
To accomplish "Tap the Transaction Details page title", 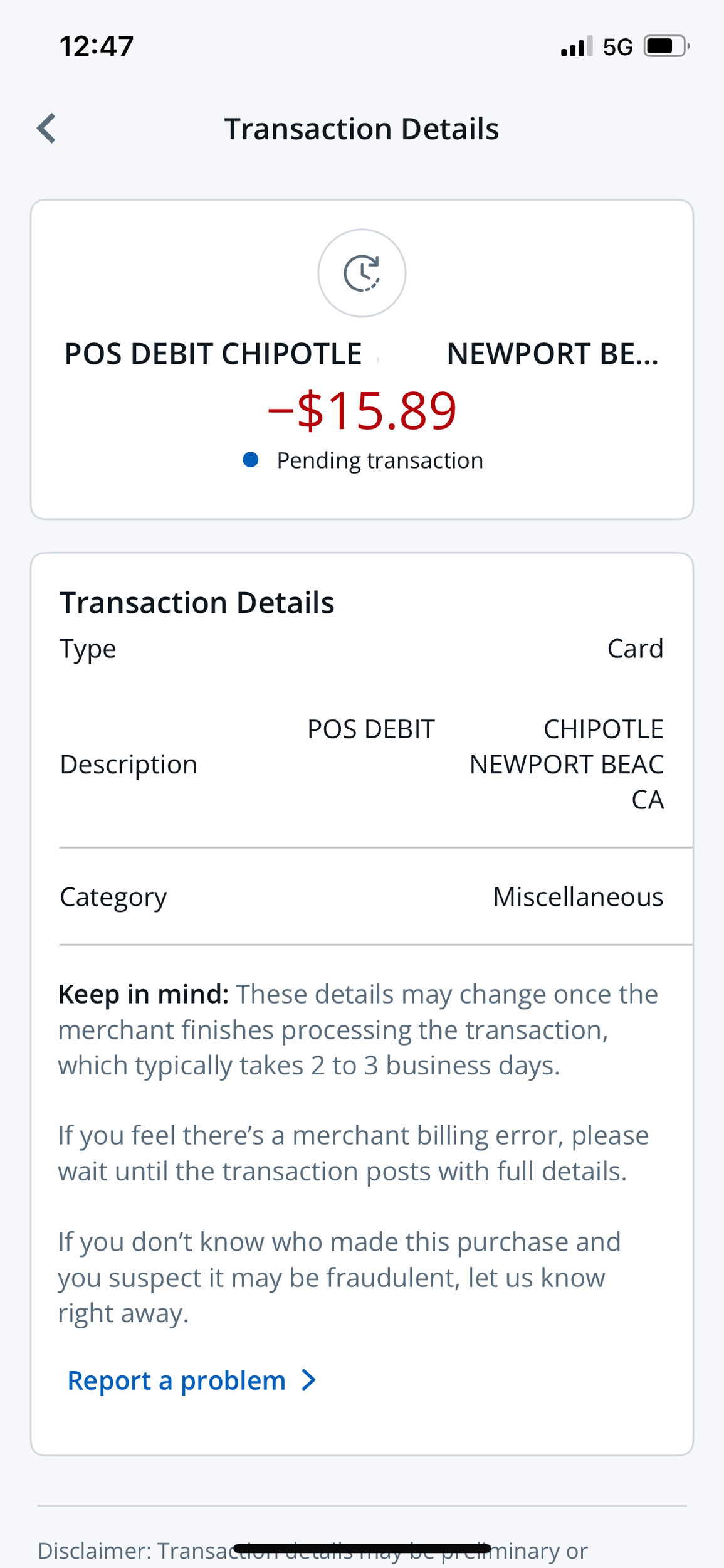I will click(362, 129).
